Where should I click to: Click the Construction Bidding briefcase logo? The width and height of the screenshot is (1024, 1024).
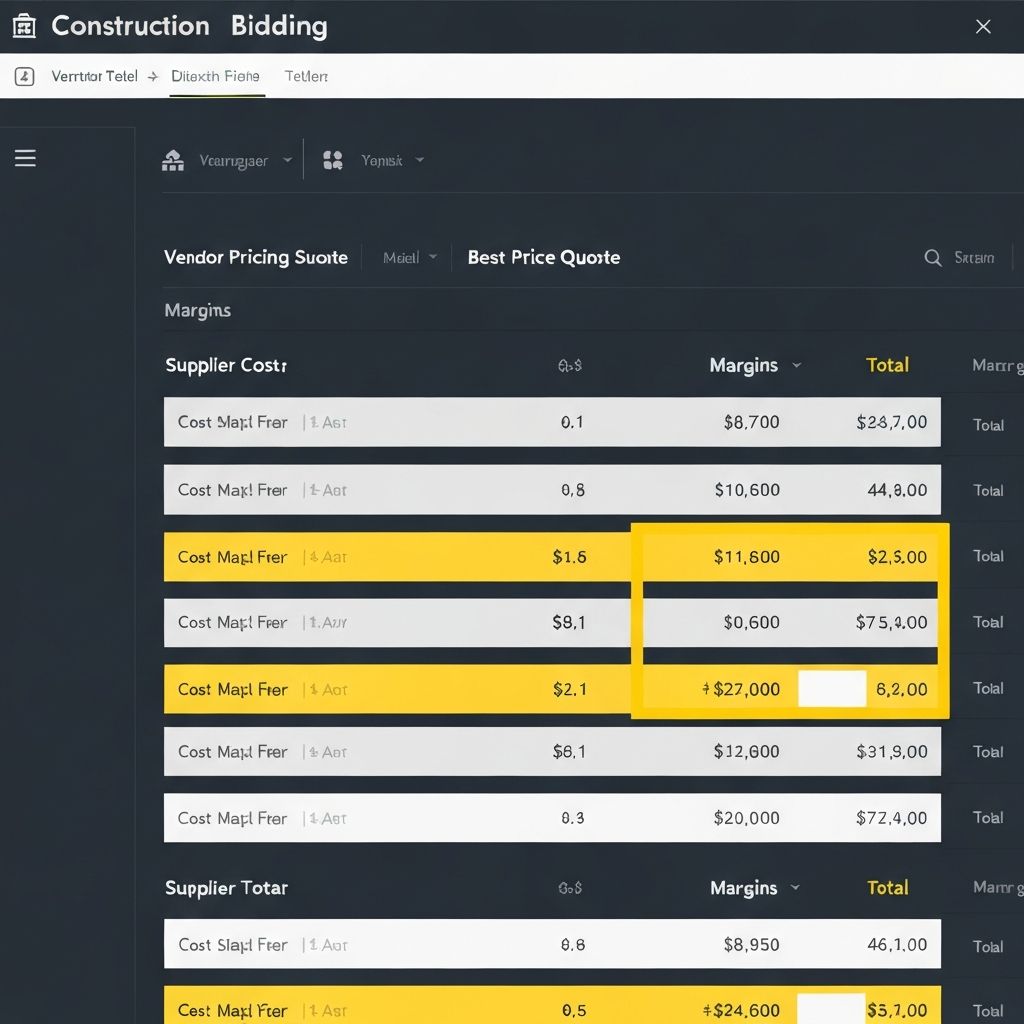pyautogui.click(x=23, y=26)
